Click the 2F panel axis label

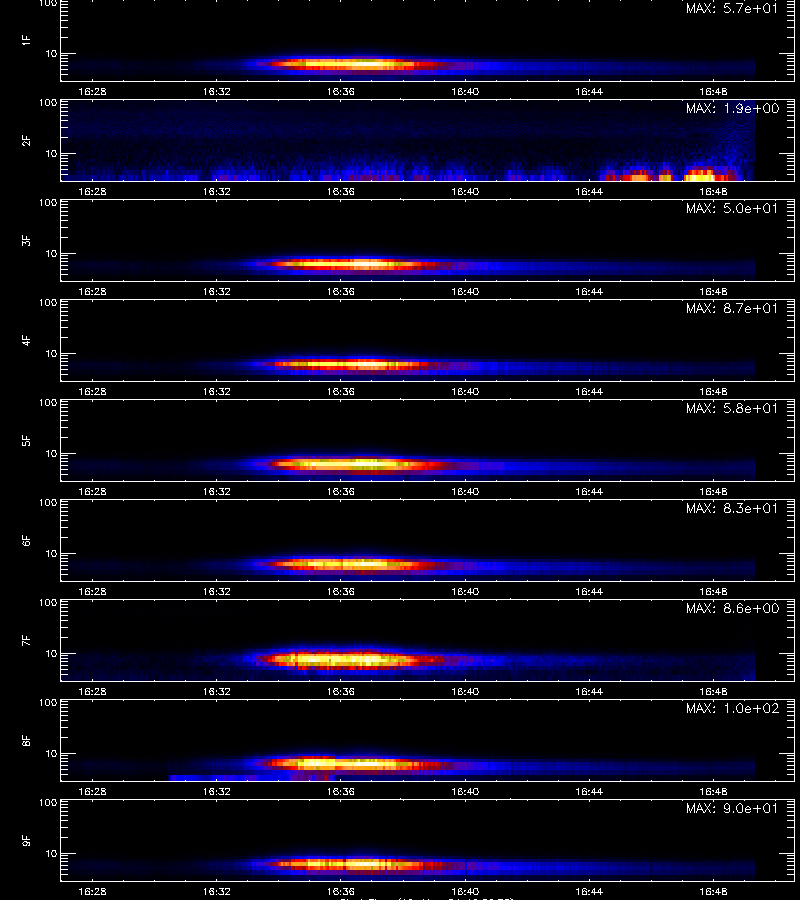click(x=26, y=140)
